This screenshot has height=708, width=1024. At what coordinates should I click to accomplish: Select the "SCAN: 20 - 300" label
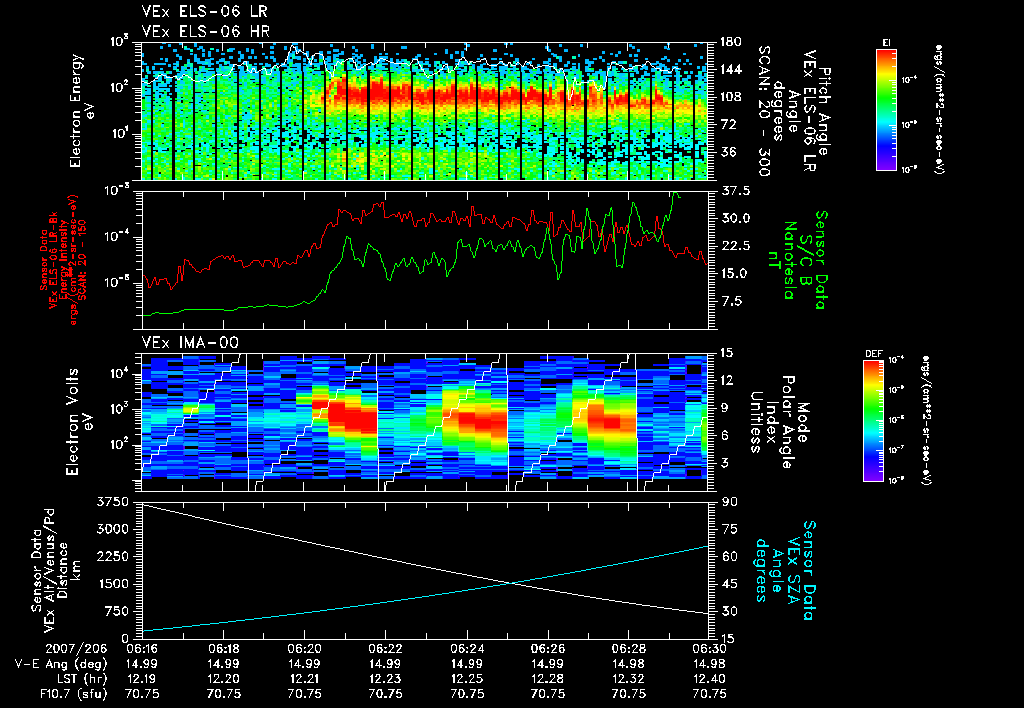(x=763, y=111)
